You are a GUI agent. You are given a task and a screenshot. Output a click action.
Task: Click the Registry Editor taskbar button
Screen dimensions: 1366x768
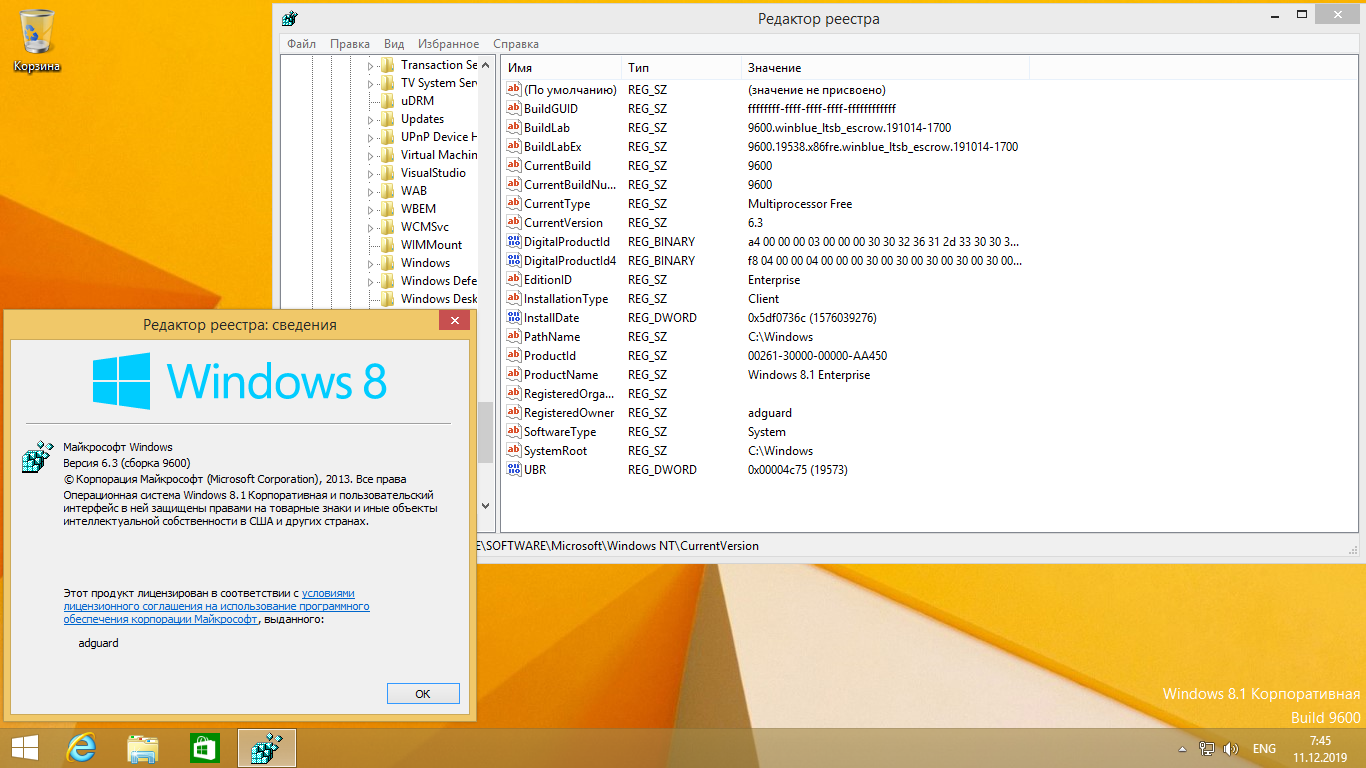click(x=267, y=748)
